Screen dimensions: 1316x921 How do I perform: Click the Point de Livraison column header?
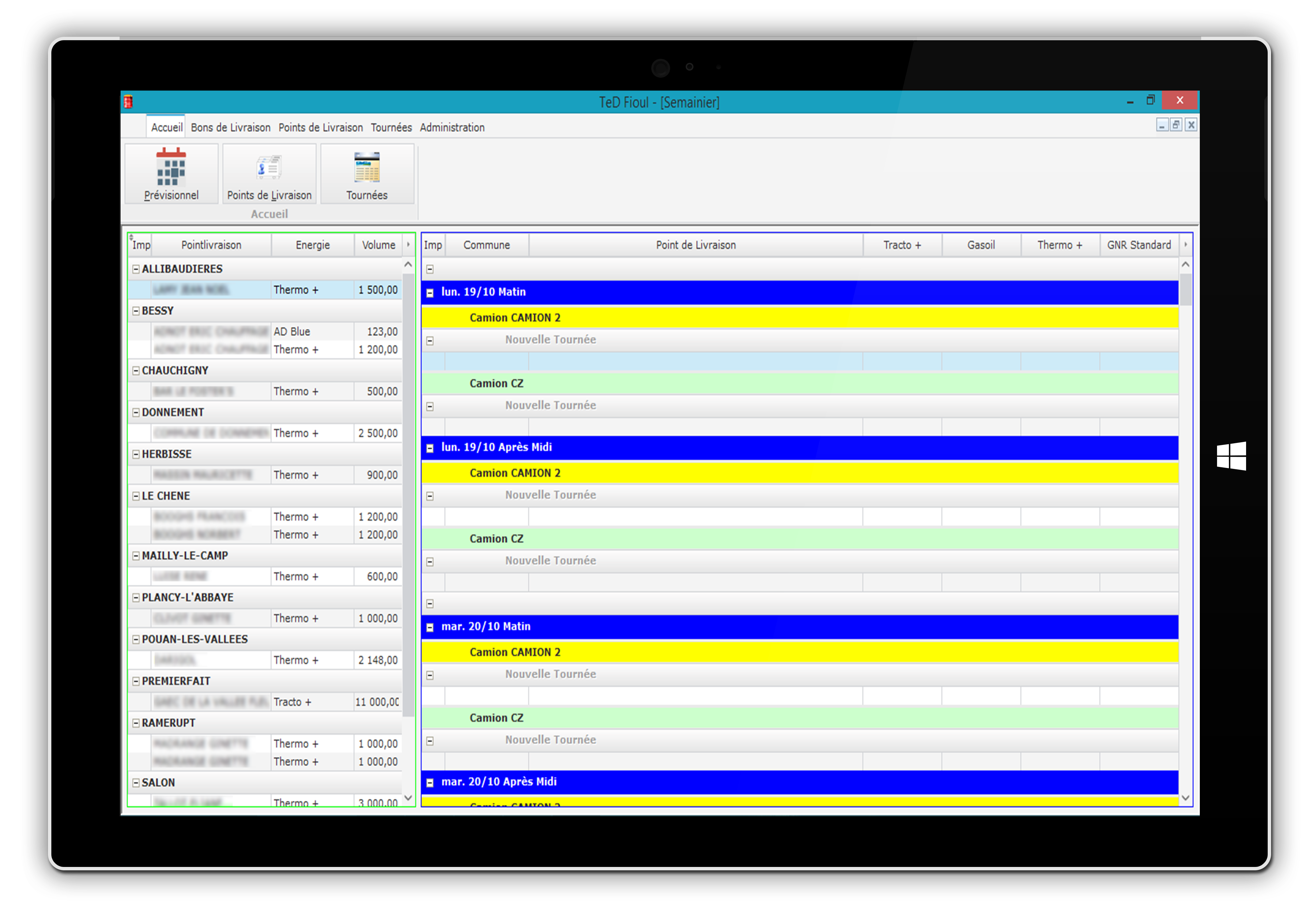[x=695, y=245]
